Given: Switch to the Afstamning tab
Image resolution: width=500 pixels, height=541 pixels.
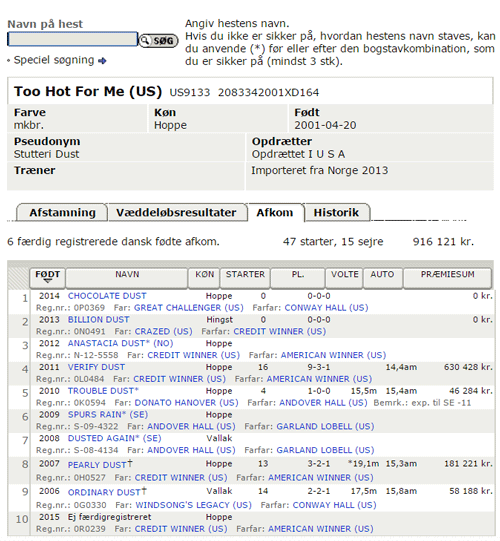Looking at the screenshot, I should point(62,213).
